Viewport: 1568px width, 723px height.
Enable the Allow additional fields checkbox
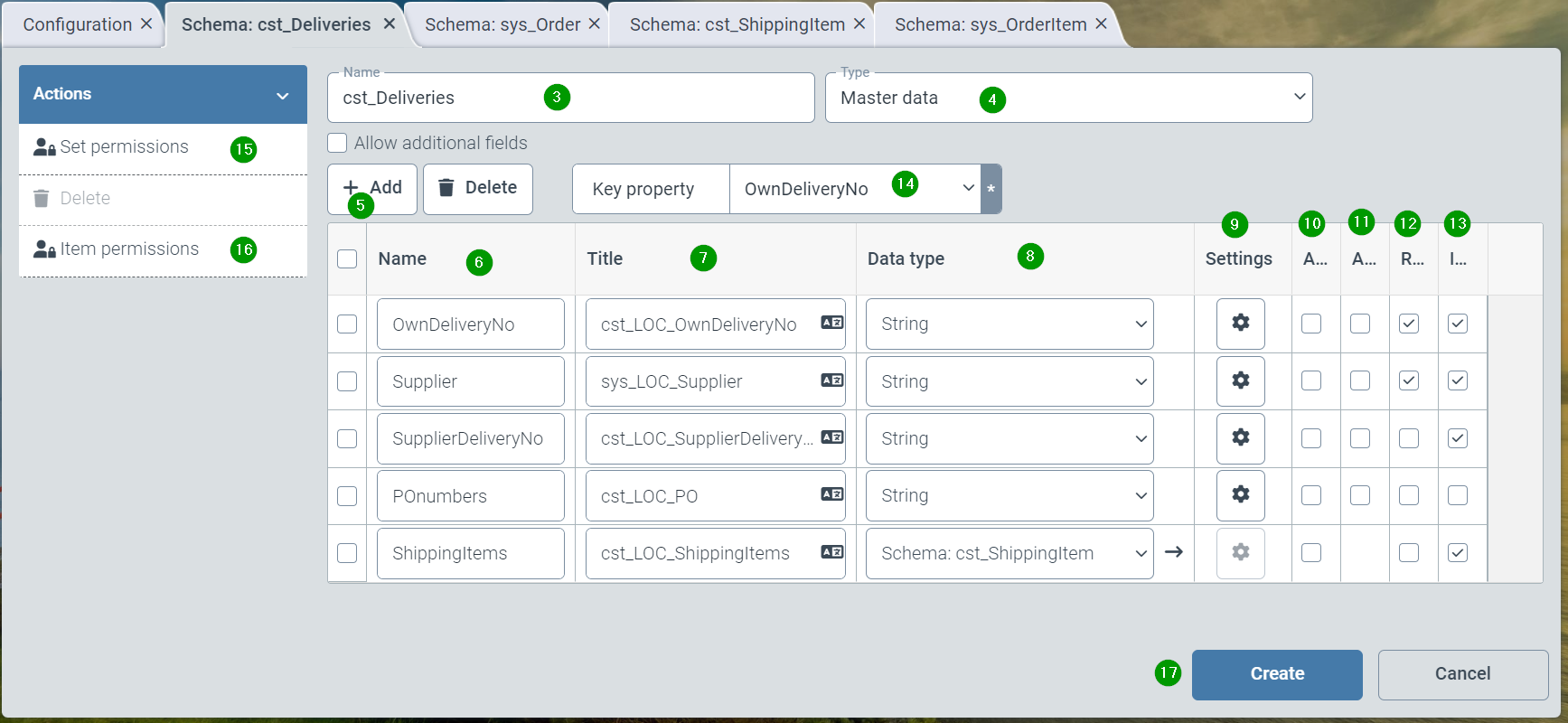(337, 143)
